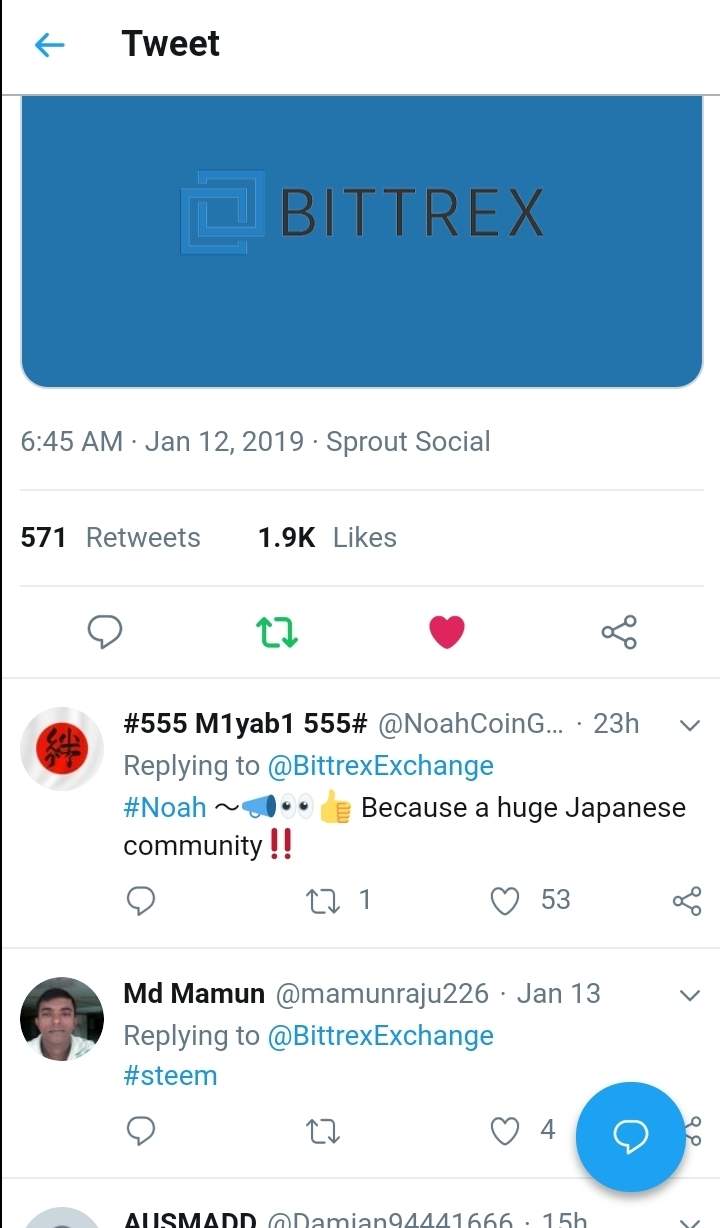This screenshot has width=720, height=1228.
Task: Expand options for Md Mamun's reply
Action: [x=689, y=995]
